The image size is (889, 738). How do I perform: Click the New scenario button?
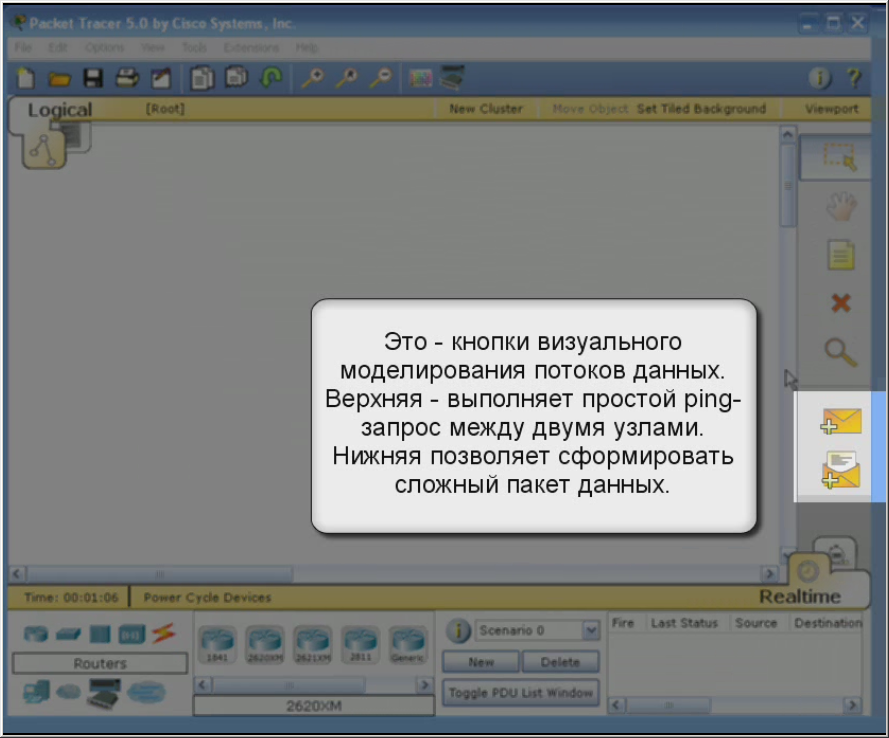click(x=481, y=661)
